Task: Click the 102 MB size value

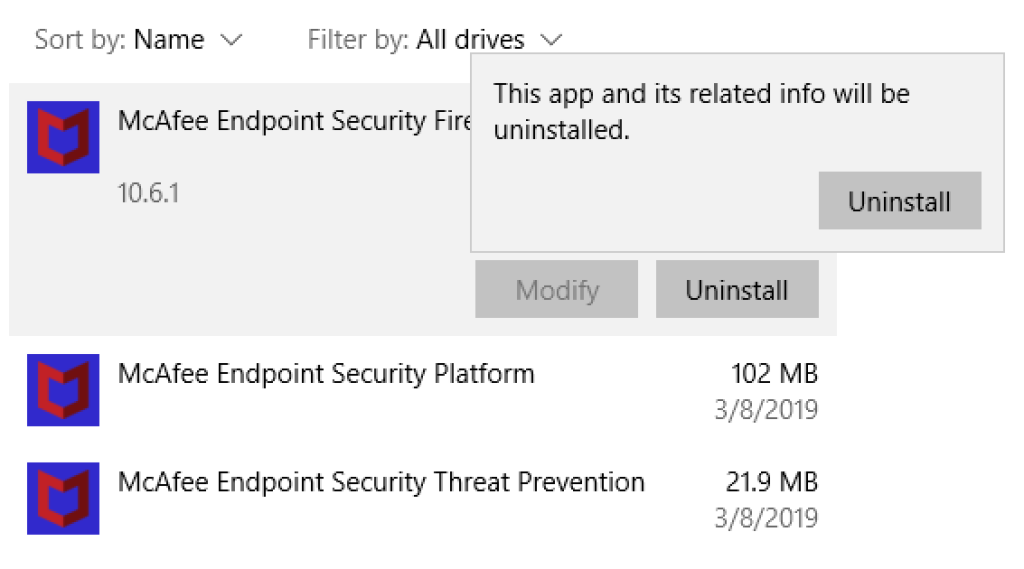Action: coord(775,374)
